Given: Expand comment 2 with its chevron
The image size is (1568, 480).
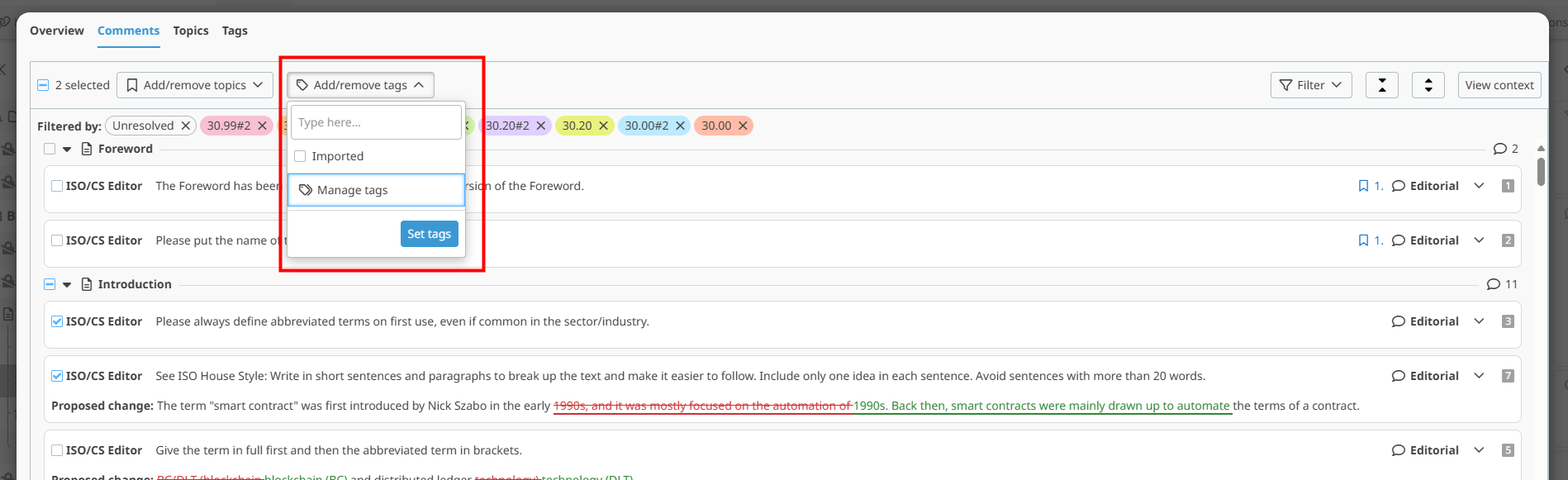Looking at the screenshot, I should (1480, 240).
